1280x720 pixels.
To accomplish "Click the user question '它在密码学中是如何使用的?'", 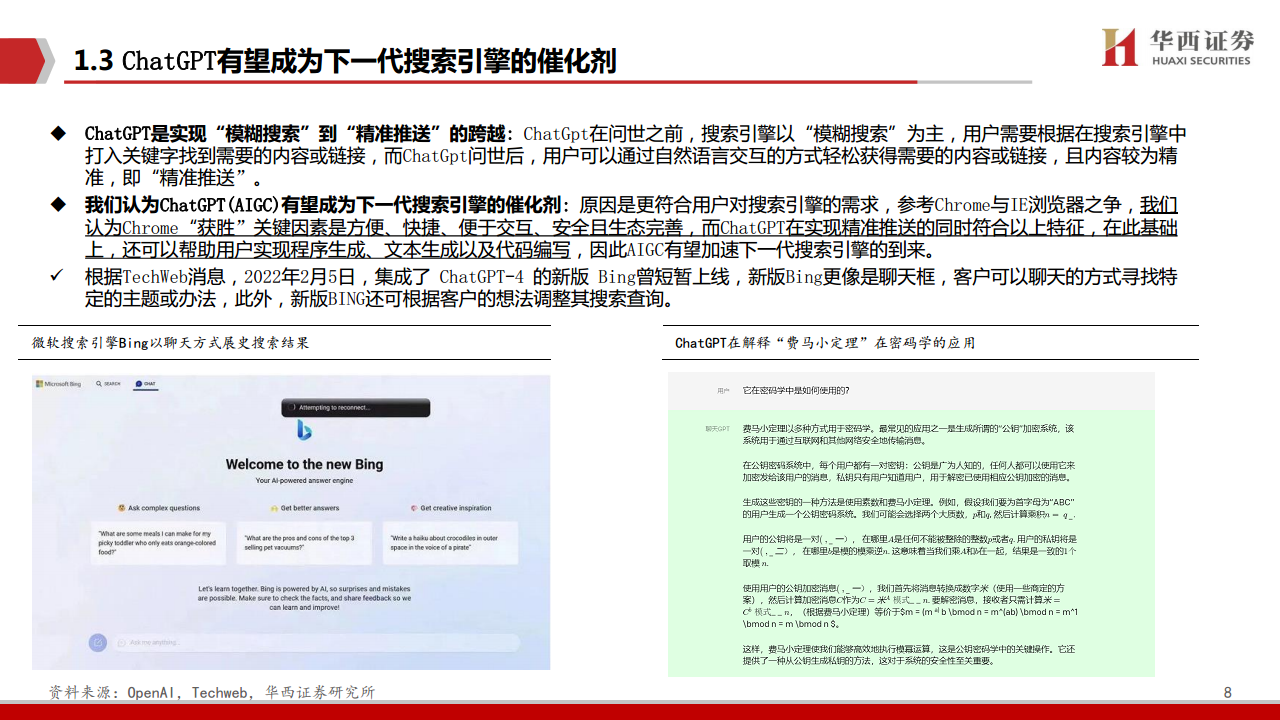I will tap(796, 390).
